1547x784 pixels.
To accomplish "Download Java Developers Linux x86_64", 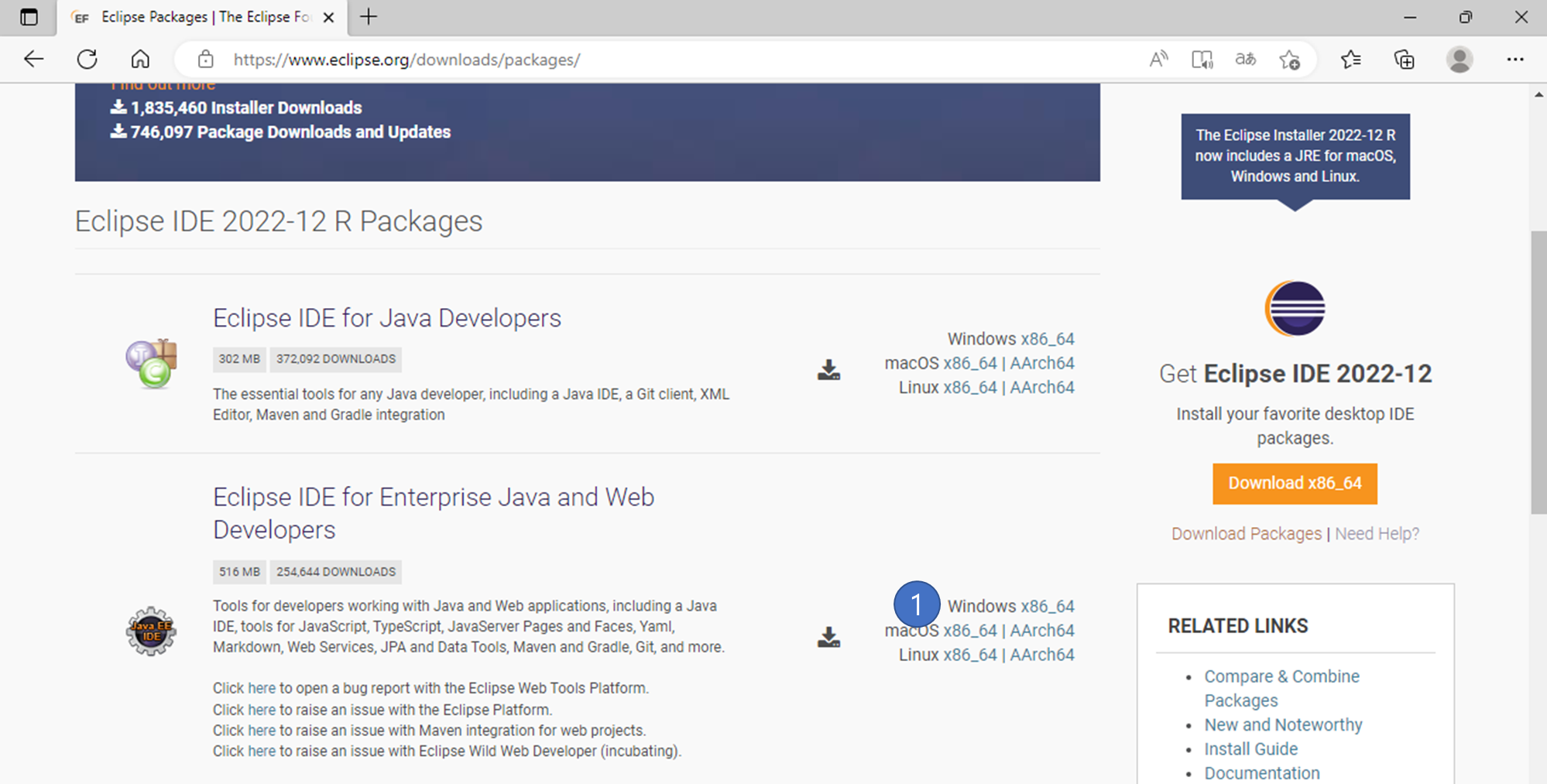I will tap(969, 387).
